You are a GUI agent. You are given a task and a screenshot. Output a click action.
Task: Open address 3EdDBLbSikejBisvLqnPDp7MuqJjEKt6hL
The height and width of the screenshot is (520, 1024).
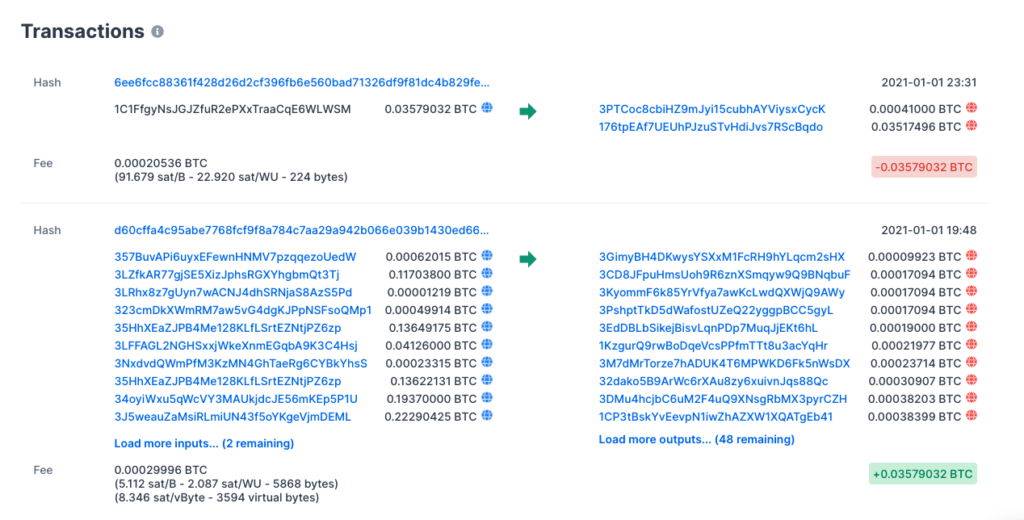point(708,328)
